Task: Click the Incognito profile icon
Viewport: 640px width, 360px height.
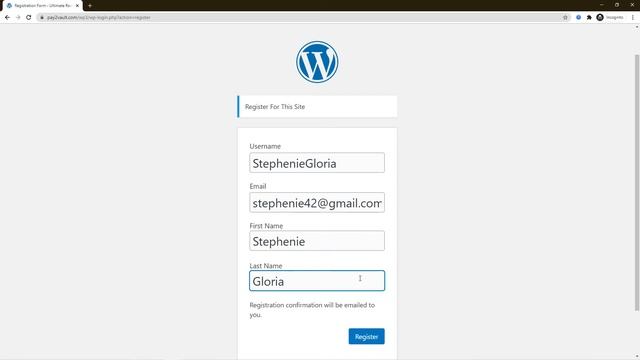Action: [x=600, y=17]
